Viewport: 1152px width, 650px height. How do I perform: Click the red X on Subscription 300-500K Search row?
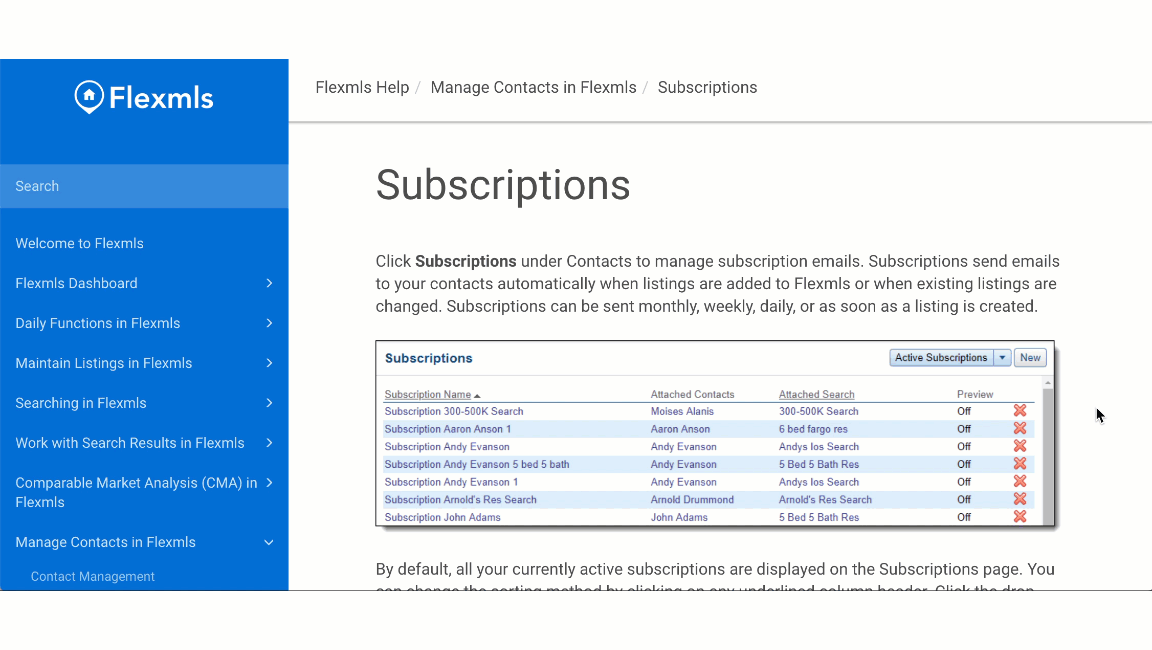(1019, 411)
